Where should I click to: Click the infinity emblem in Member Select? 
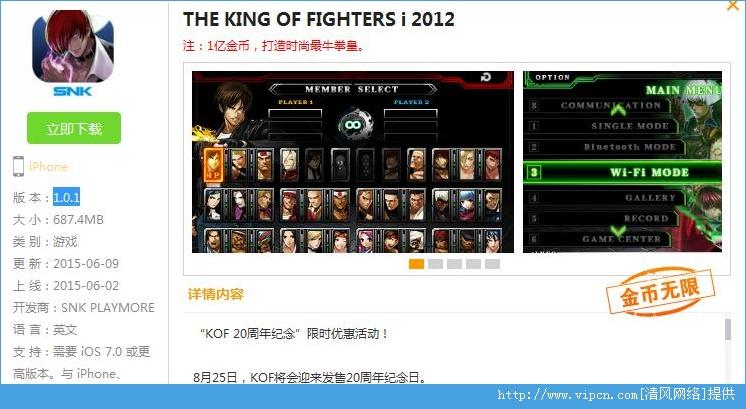pyautogui.click(x=353, y=125)
